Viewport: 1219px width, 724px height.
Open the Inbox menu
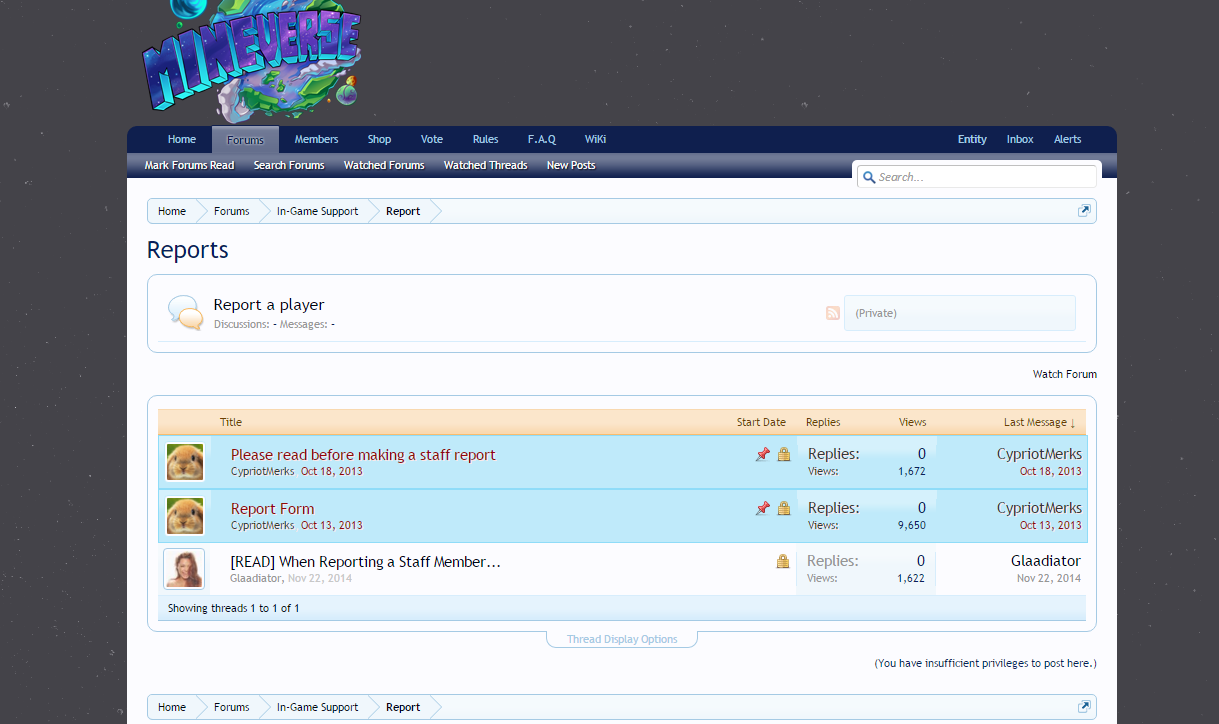pos(1020,139)
